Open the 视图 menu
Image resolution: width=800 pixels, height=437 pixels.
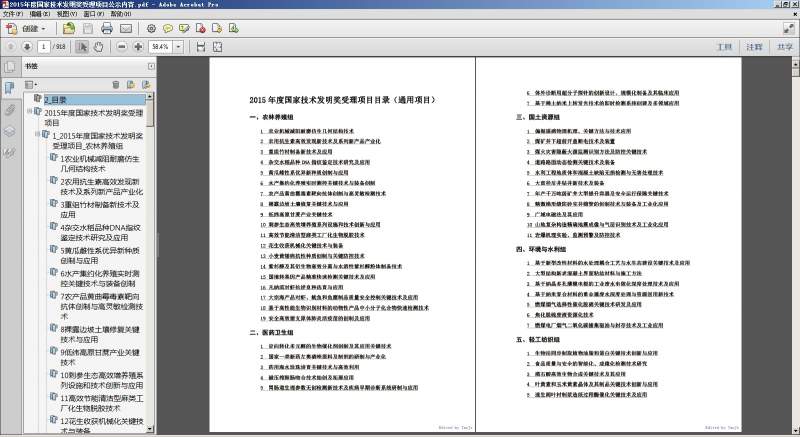(x=66, y=14)
